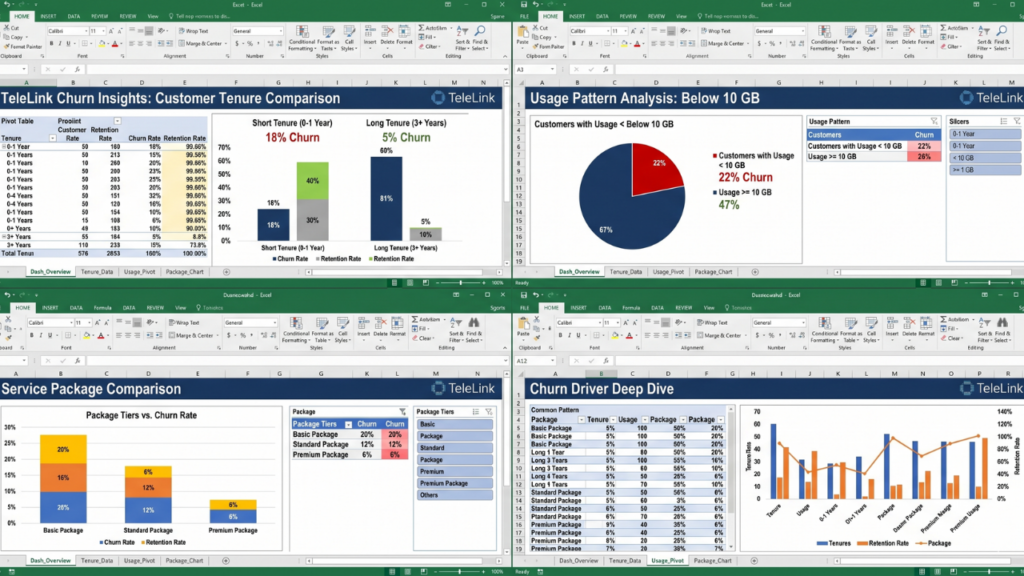Click the red Font Color A in the Churn Driver window

coord(629,335)
